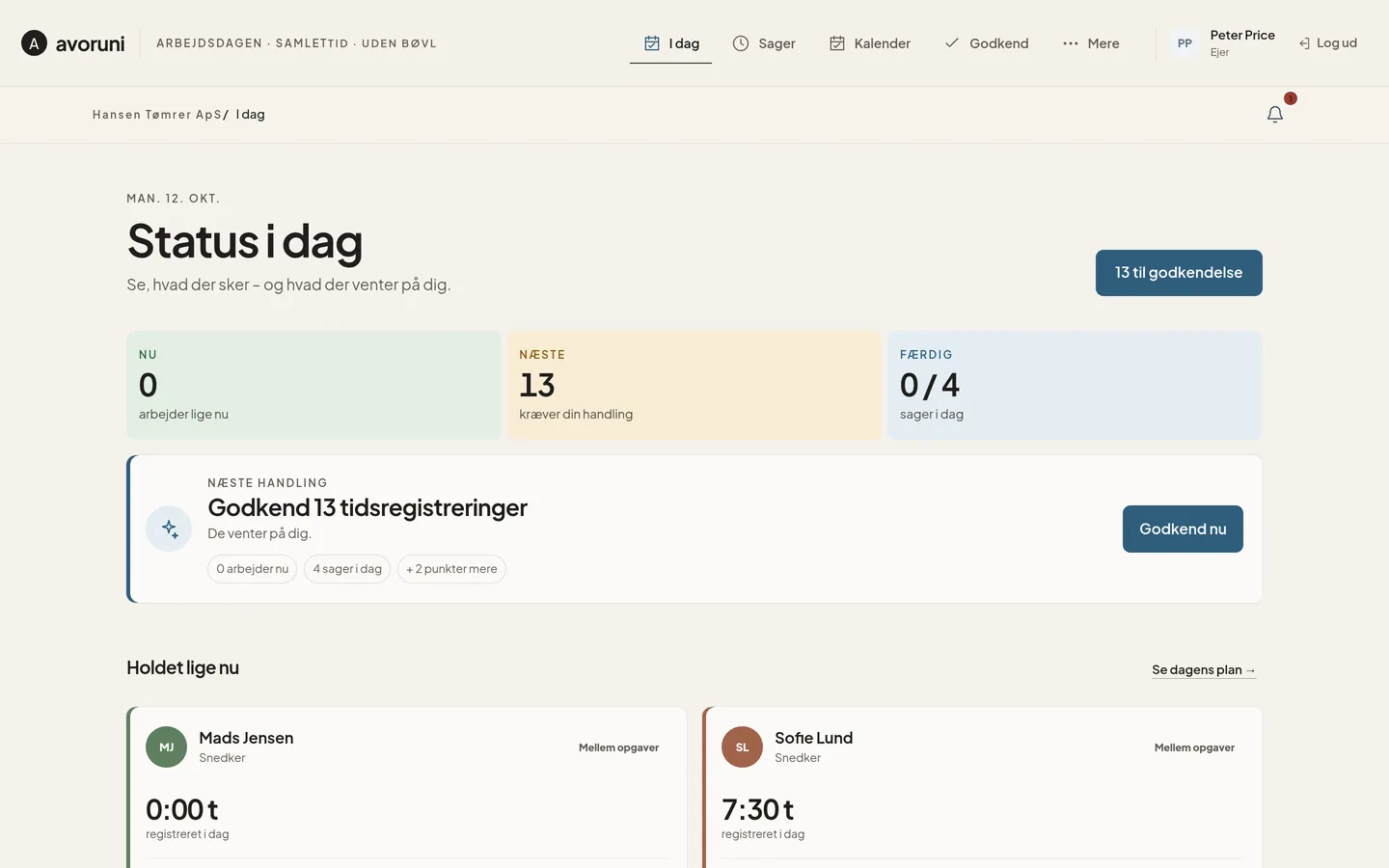Click the Mads Jensen name
Screen dimensions: 1389x868
coord(246,738)
